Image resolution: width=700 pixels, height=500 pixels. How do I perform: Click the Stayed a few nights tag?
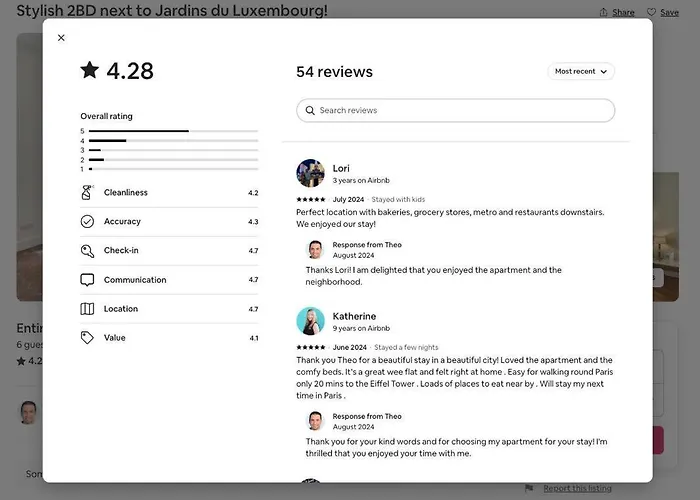coord(406,347)
